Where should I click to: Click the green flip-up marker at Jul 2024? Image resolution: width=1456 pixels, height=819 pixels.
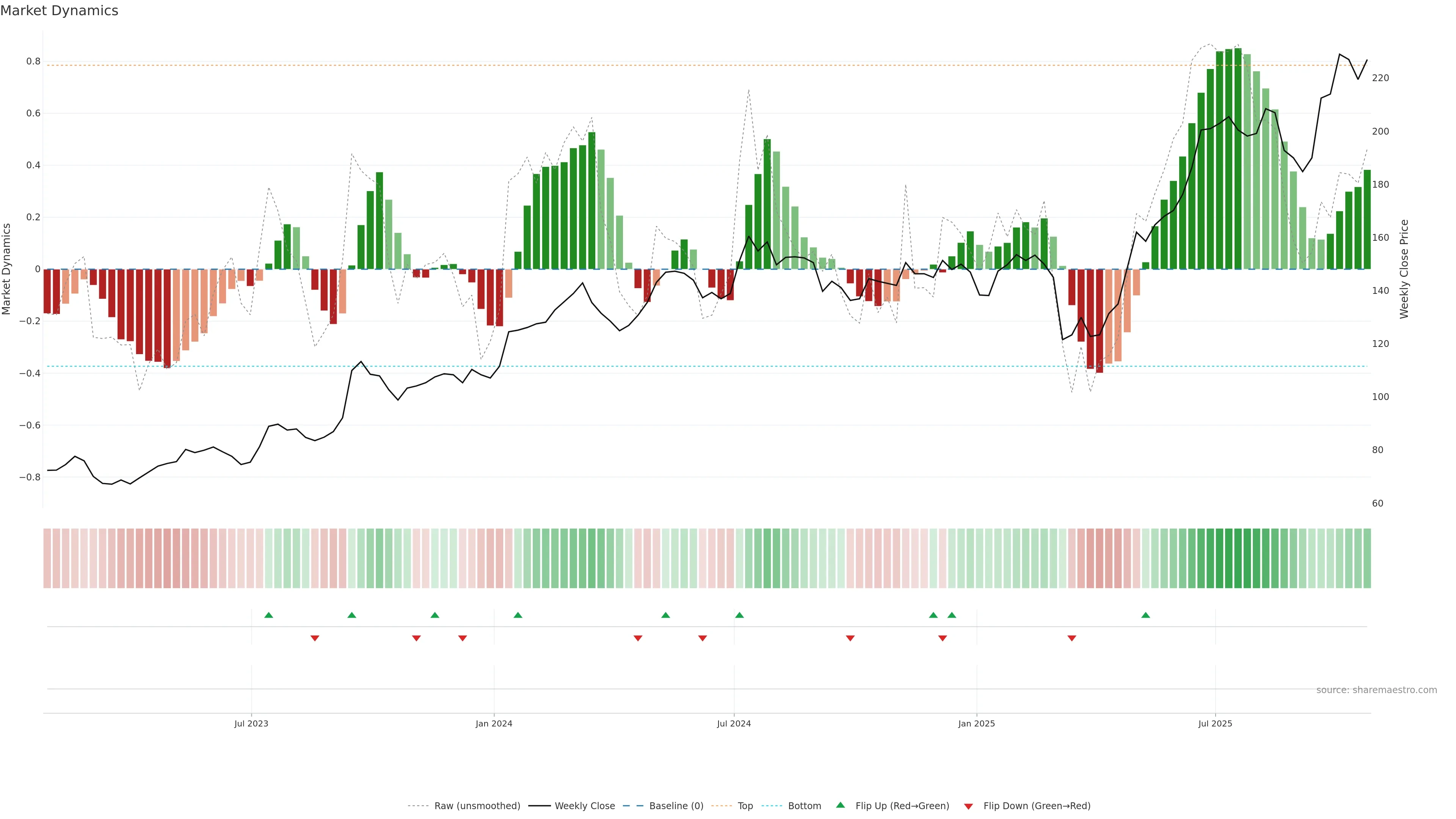[x=739, y=615]
